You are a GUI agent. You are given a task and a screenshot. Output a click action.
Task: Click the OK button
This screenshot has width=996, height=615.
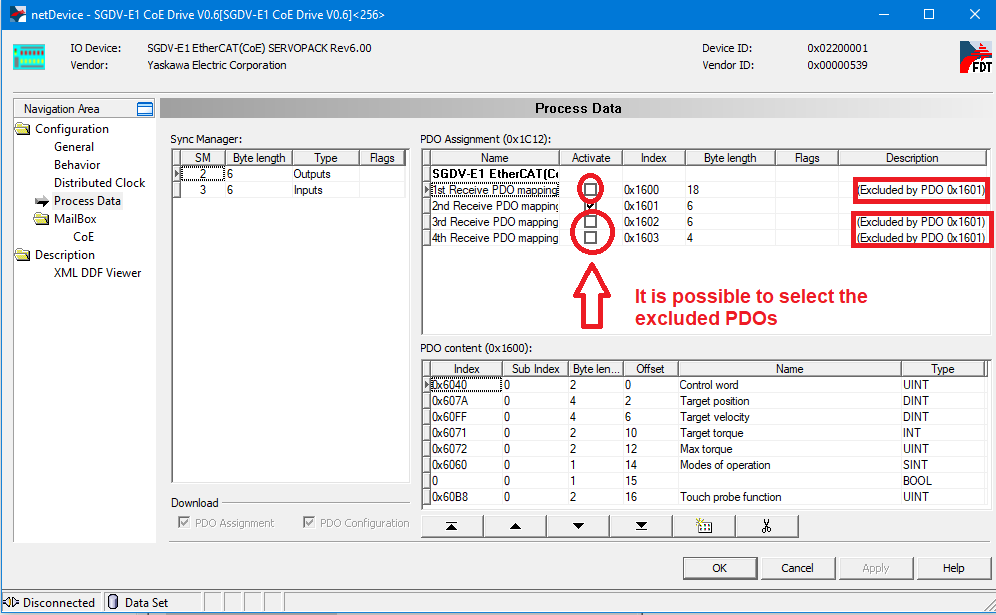720,568
